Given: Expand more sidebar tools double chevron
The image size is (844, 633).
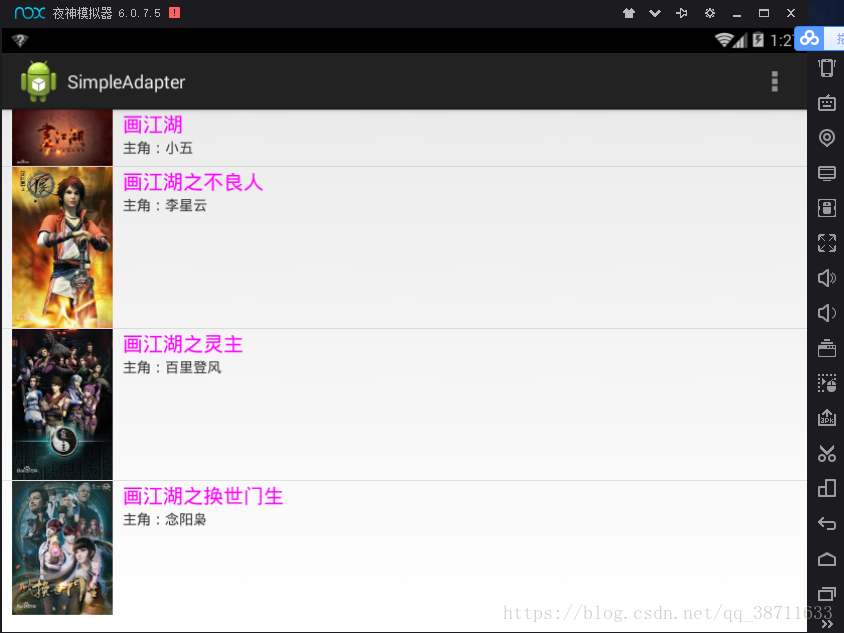Looking at the screenshot, I should point(827,623).
